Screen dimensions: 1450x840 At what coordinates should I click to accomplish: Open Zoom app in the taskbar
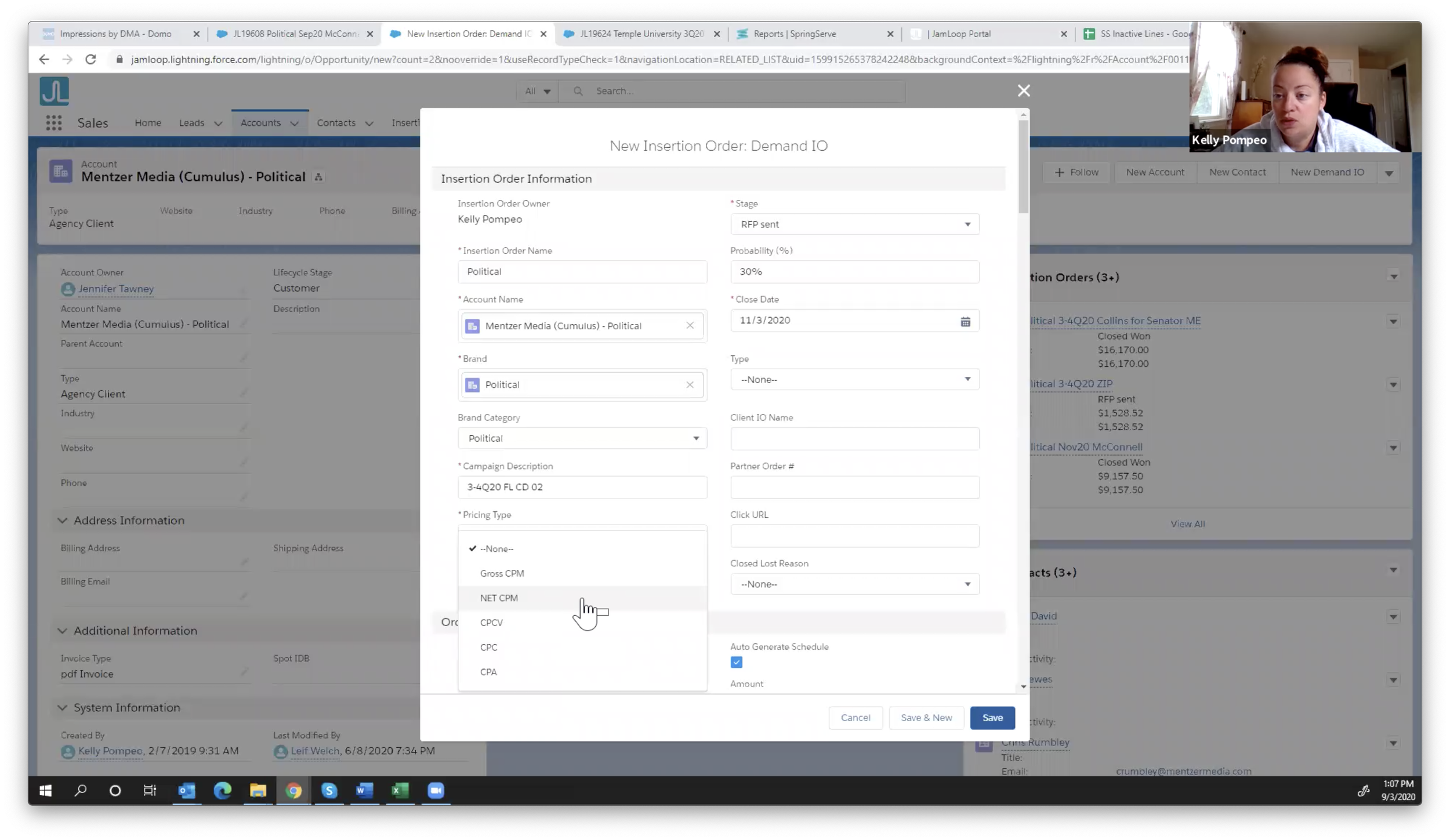436,790
